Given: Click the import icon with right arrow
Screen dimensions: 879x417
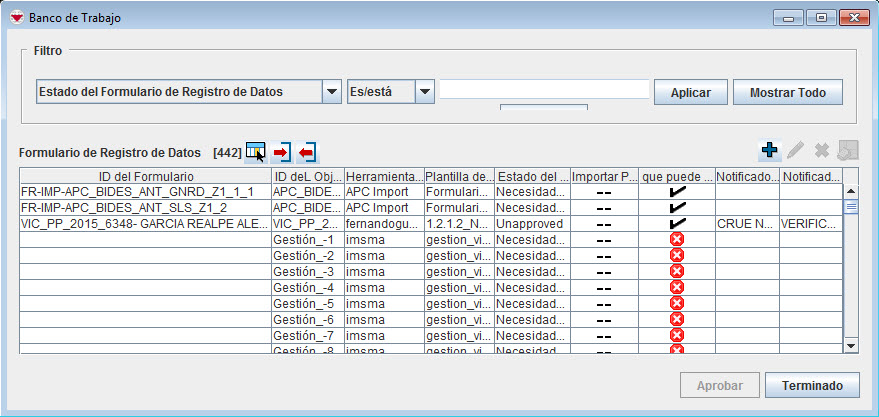Looking at the screenshot, I should (281, 152).
